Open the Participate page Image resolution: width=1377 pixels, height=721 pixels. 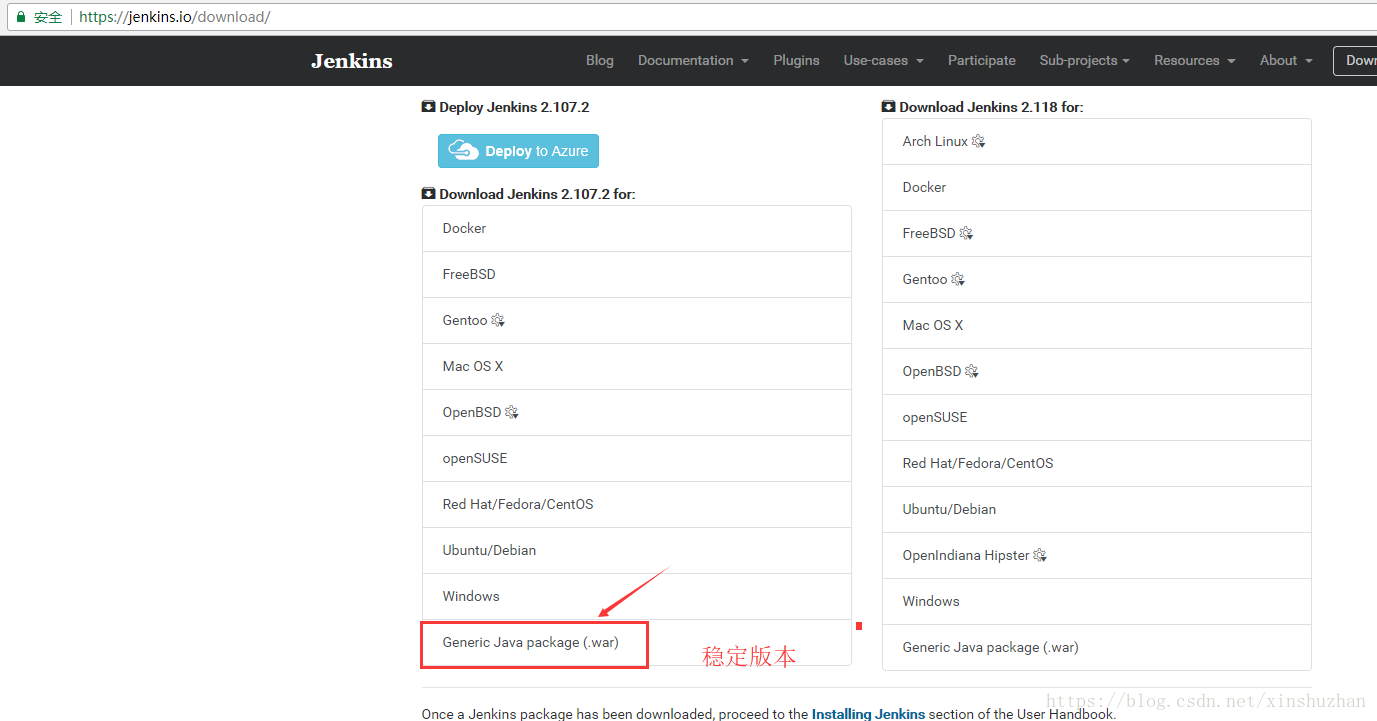[x=982, y=60]
